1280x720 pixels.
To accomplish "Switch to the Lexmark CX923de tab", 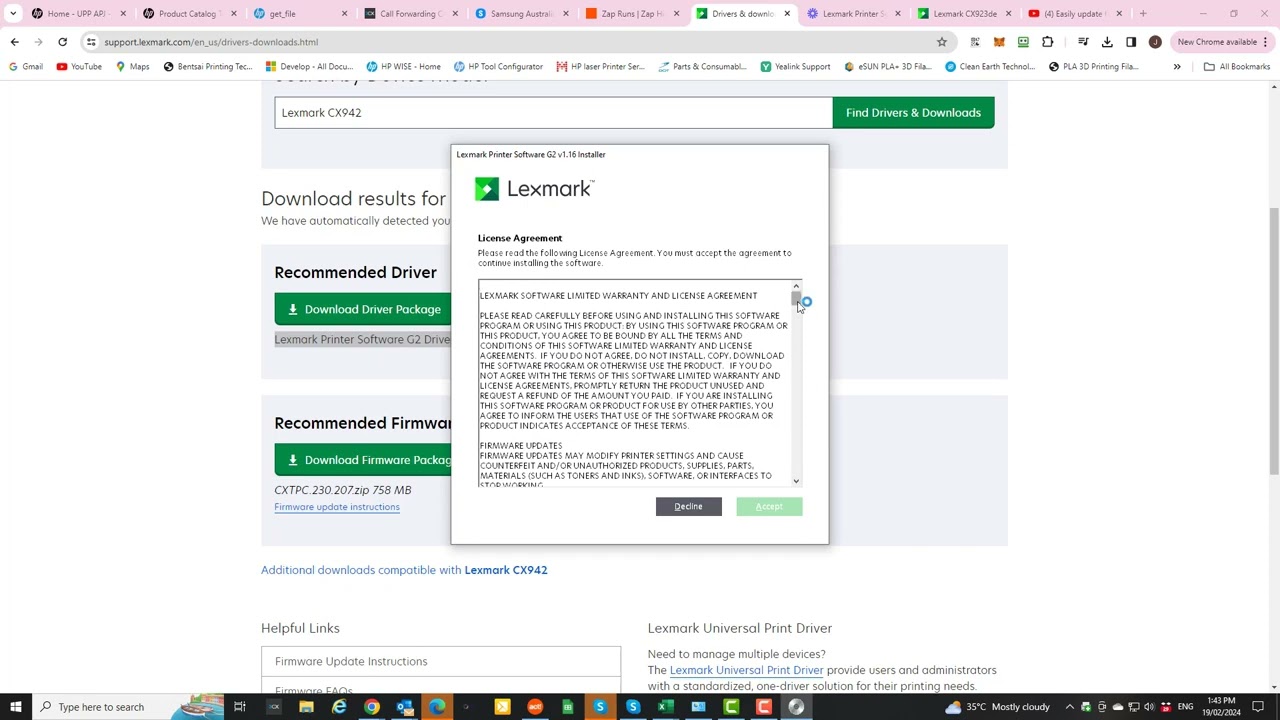I will 963,14.
